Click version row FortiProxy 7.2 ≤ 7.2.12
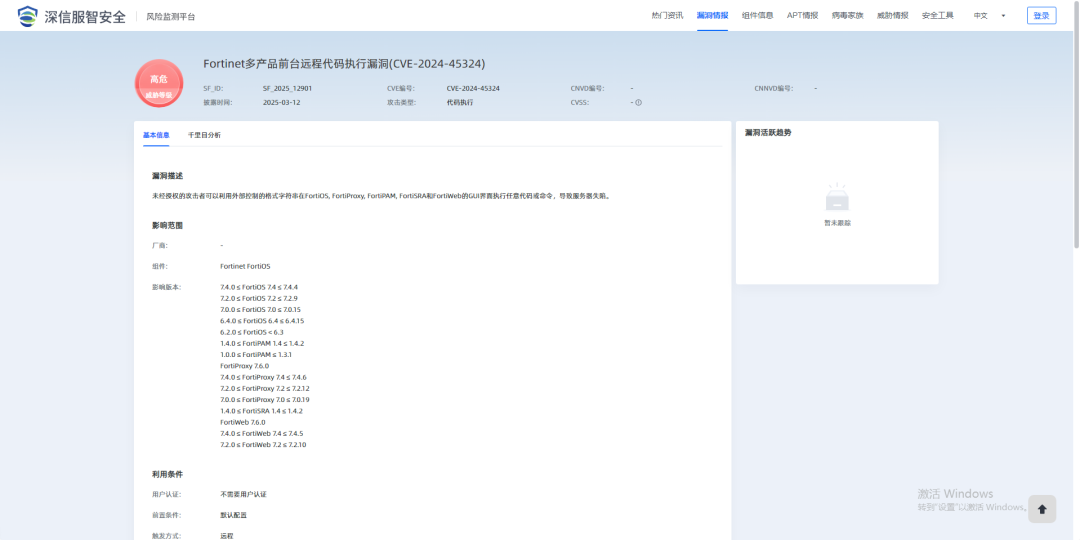This screenshot has height=540, width=1080. (x=265, y=388)
